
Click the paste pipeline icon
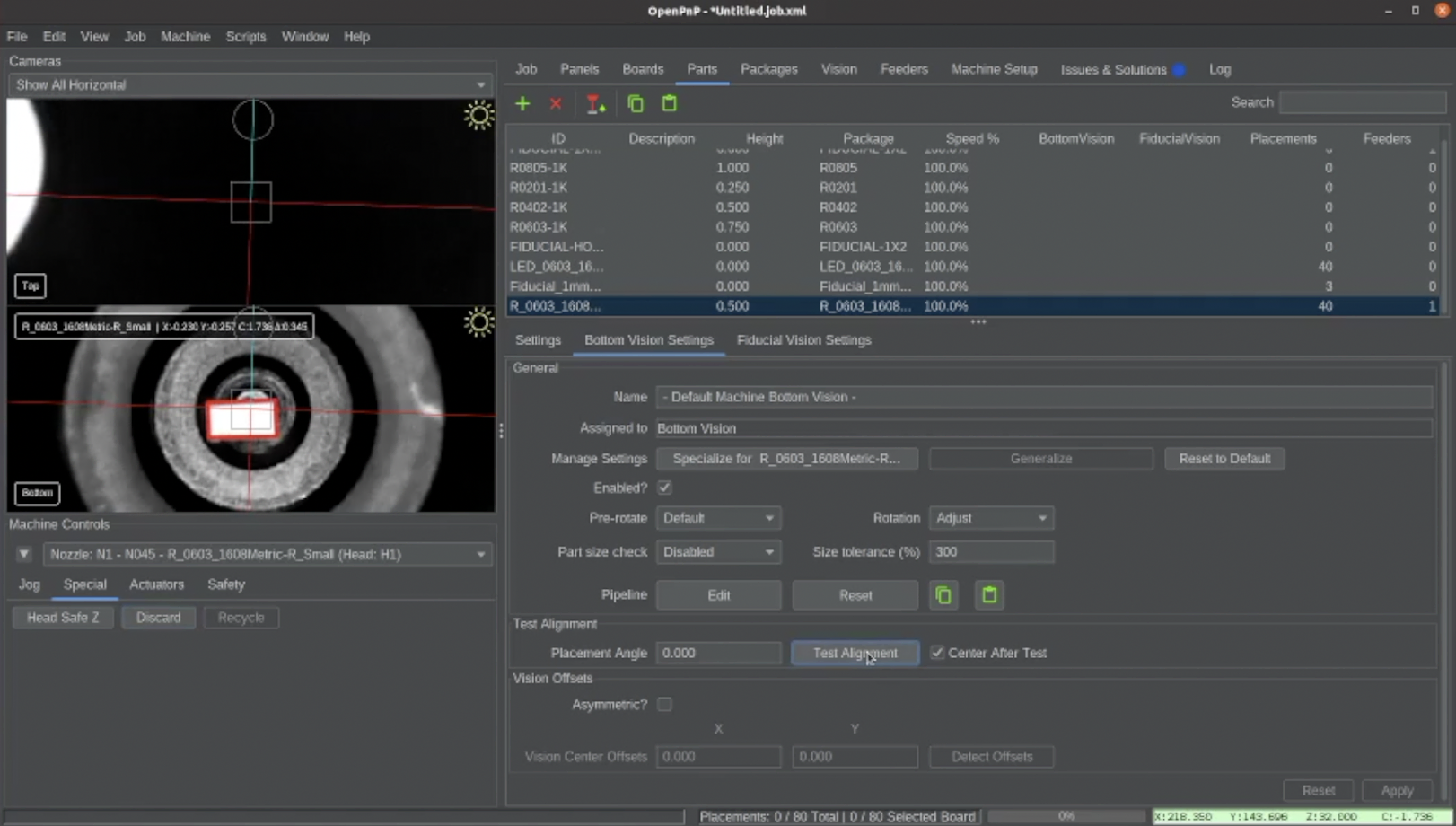989,595
